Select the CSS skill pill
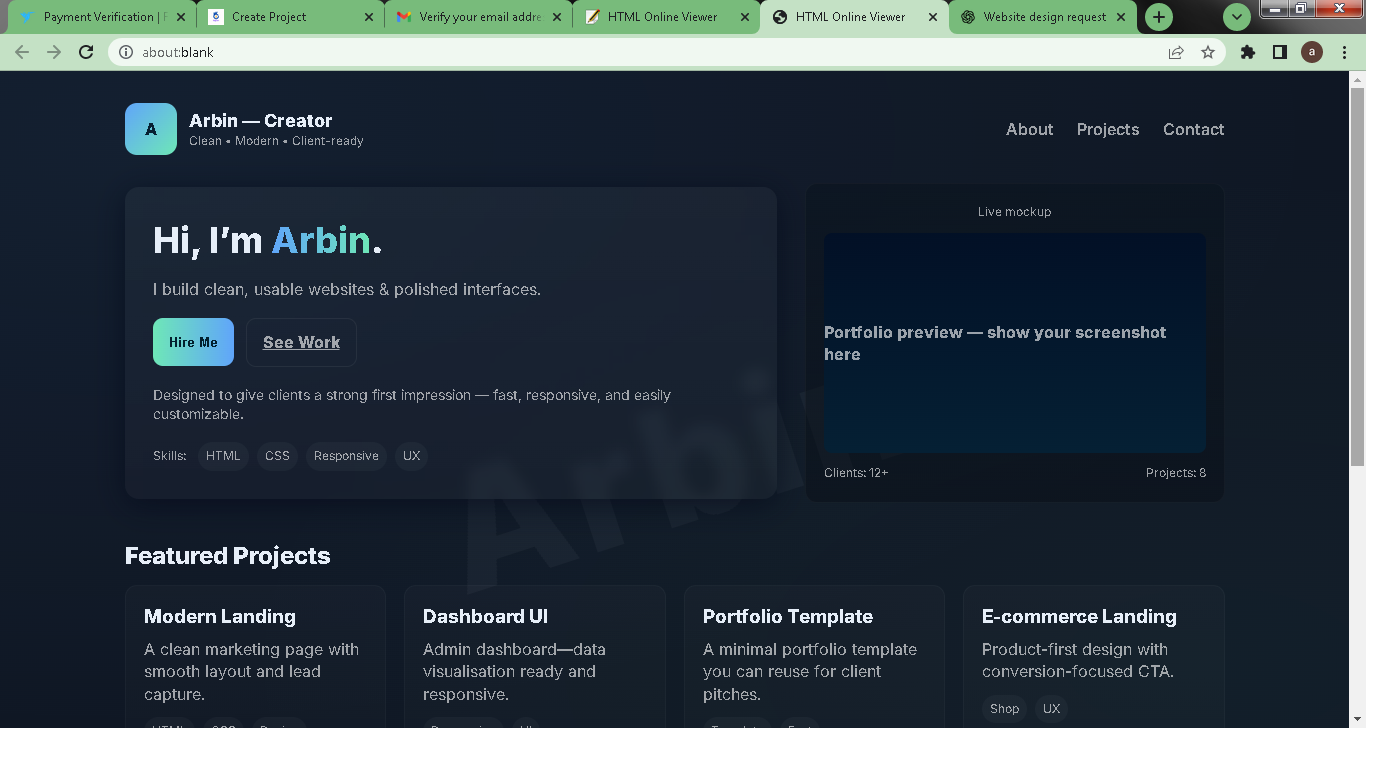The height and width of the screenshot is (760, 1376). 277,456
